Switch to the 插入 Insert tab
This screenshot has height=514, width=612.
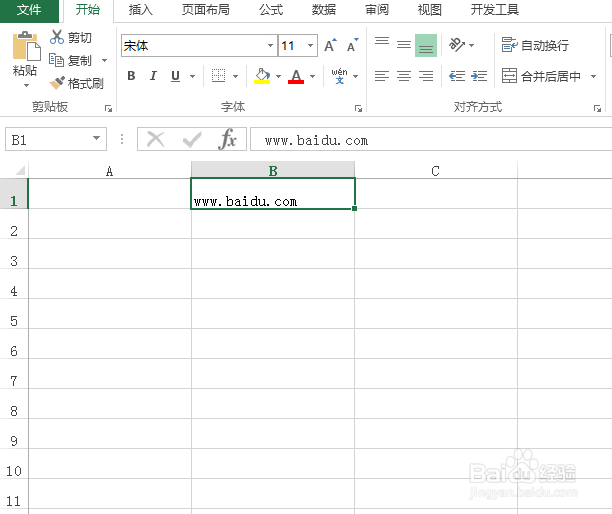(141, 10)
